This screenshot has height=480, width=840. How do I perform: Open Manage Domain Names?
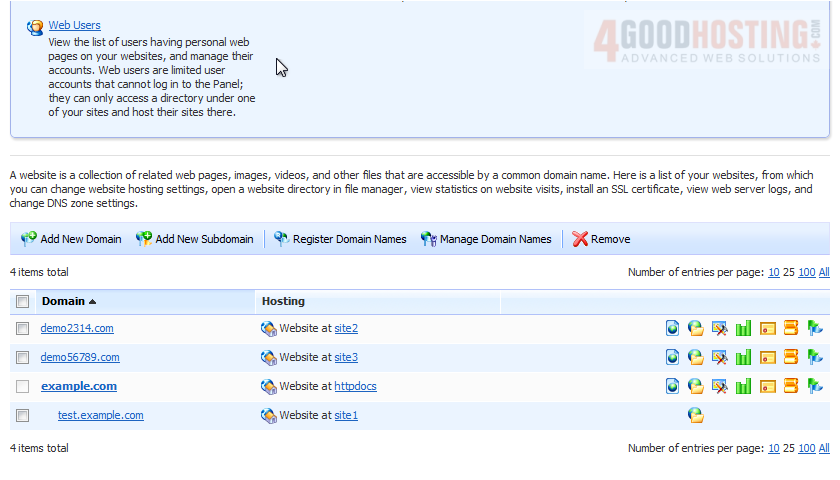click(x=486, y=239)
